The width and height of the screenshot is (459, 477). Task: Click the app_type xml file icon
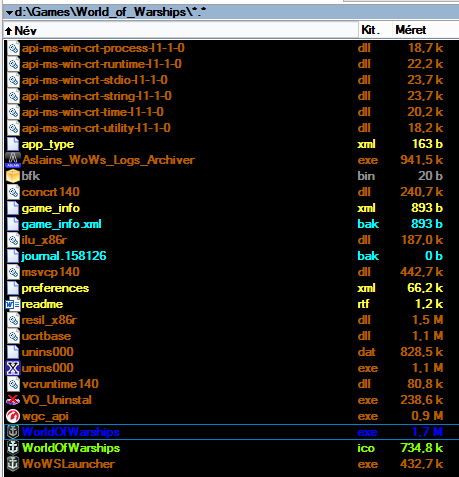(13, 144)
